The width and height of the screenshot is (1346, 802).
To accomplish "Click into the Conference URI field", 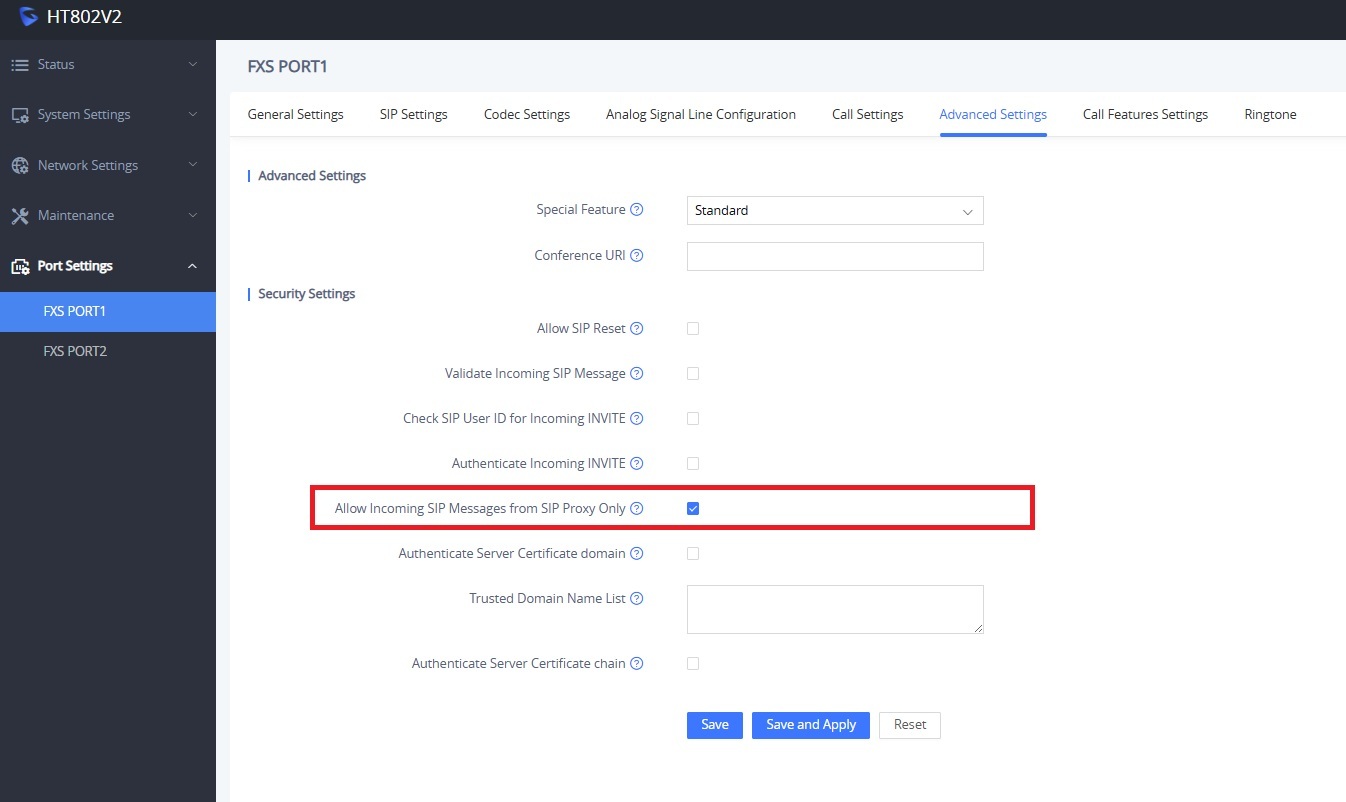I will [x=834, y=257].
